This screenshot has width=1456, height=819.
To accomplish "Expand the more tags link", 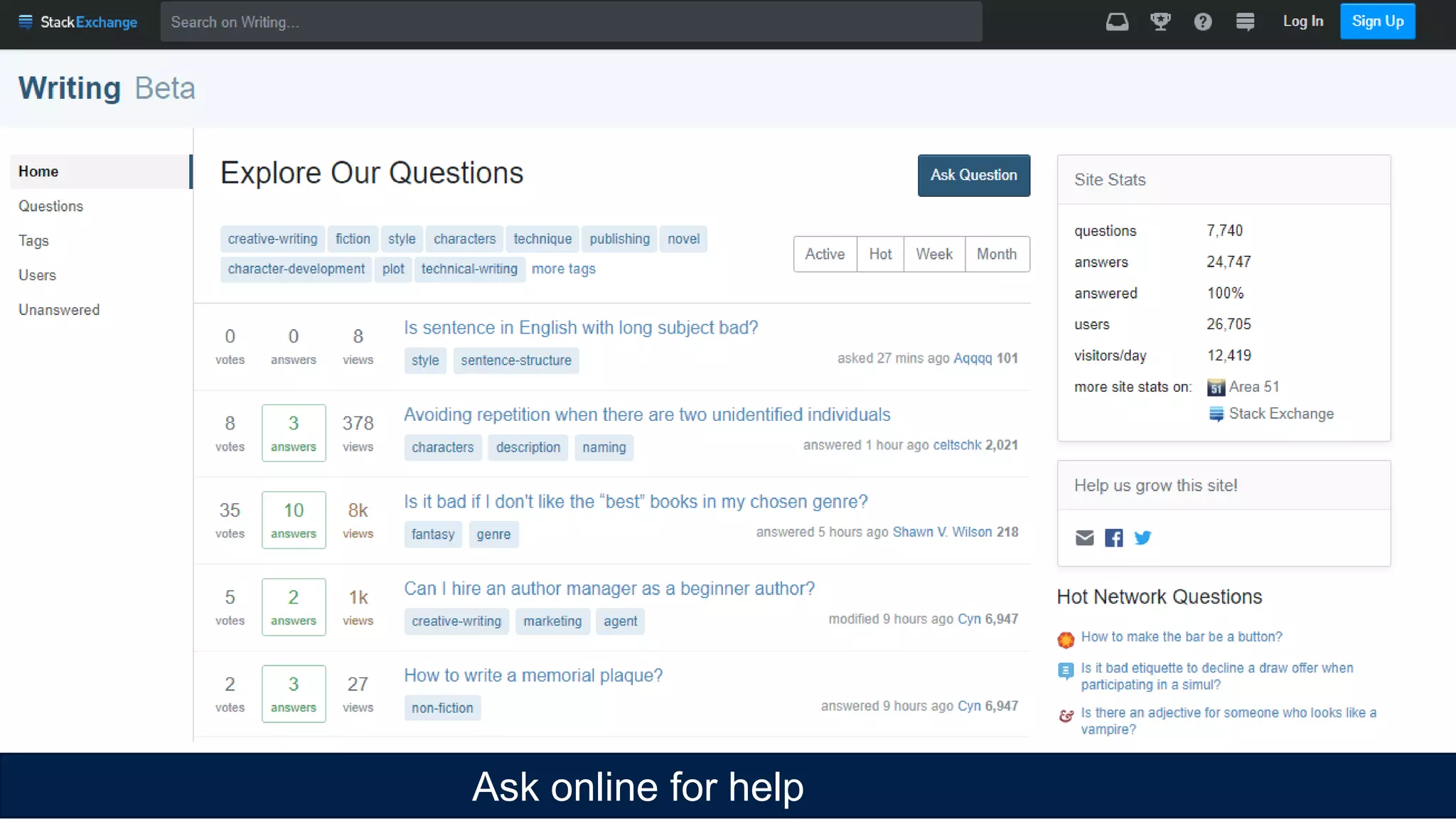I will click(563, 269).
